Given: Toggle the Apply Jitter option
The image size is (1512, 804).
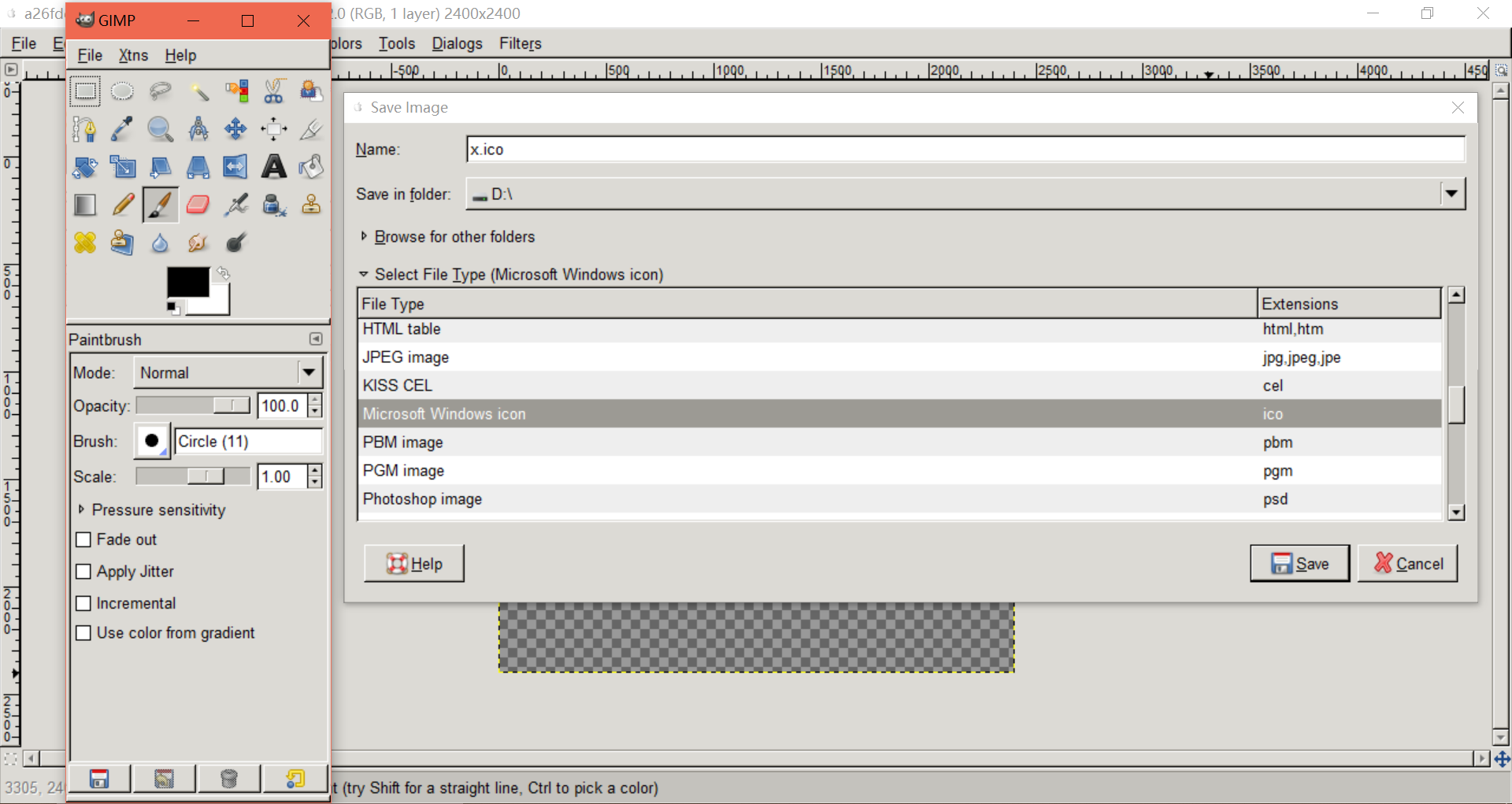Looking at the screenshot, I should pyautogui.click(x=83, y=572).
